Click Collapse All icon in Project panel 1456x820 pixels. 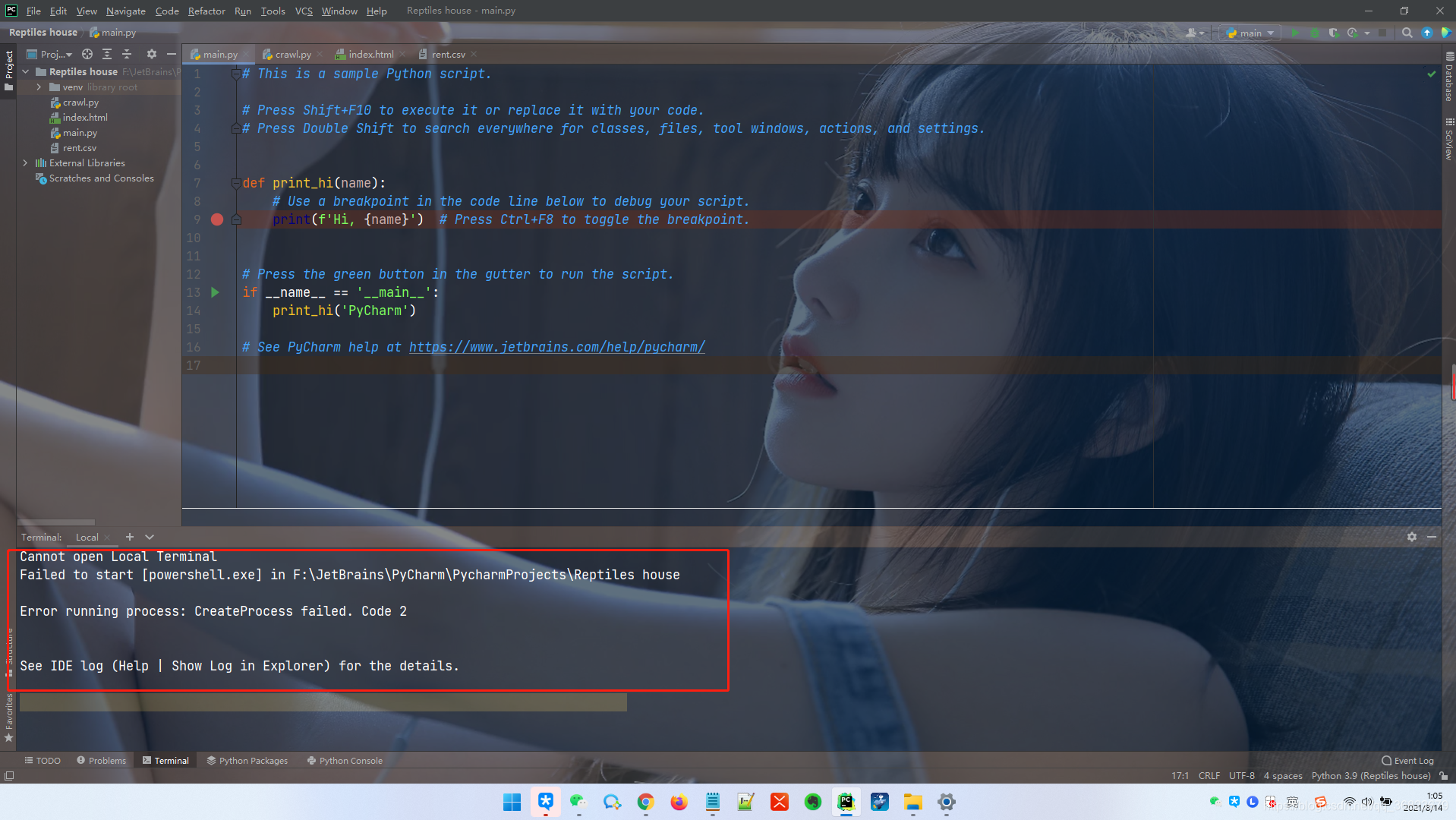[127, 54]
